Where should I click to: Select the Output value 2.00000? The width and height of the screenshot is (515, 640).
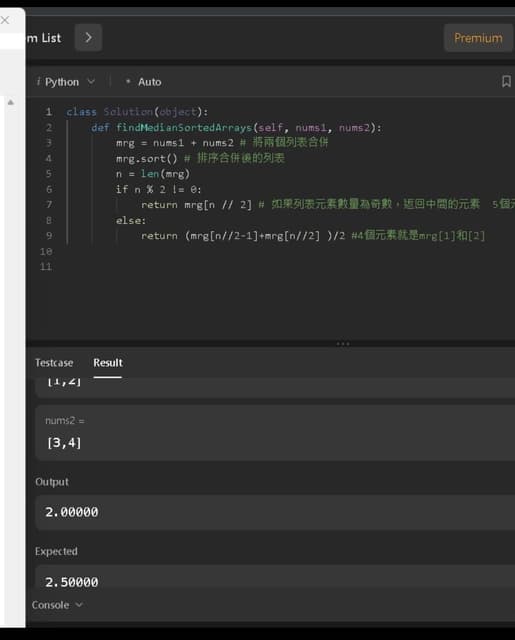coord(72,512)
